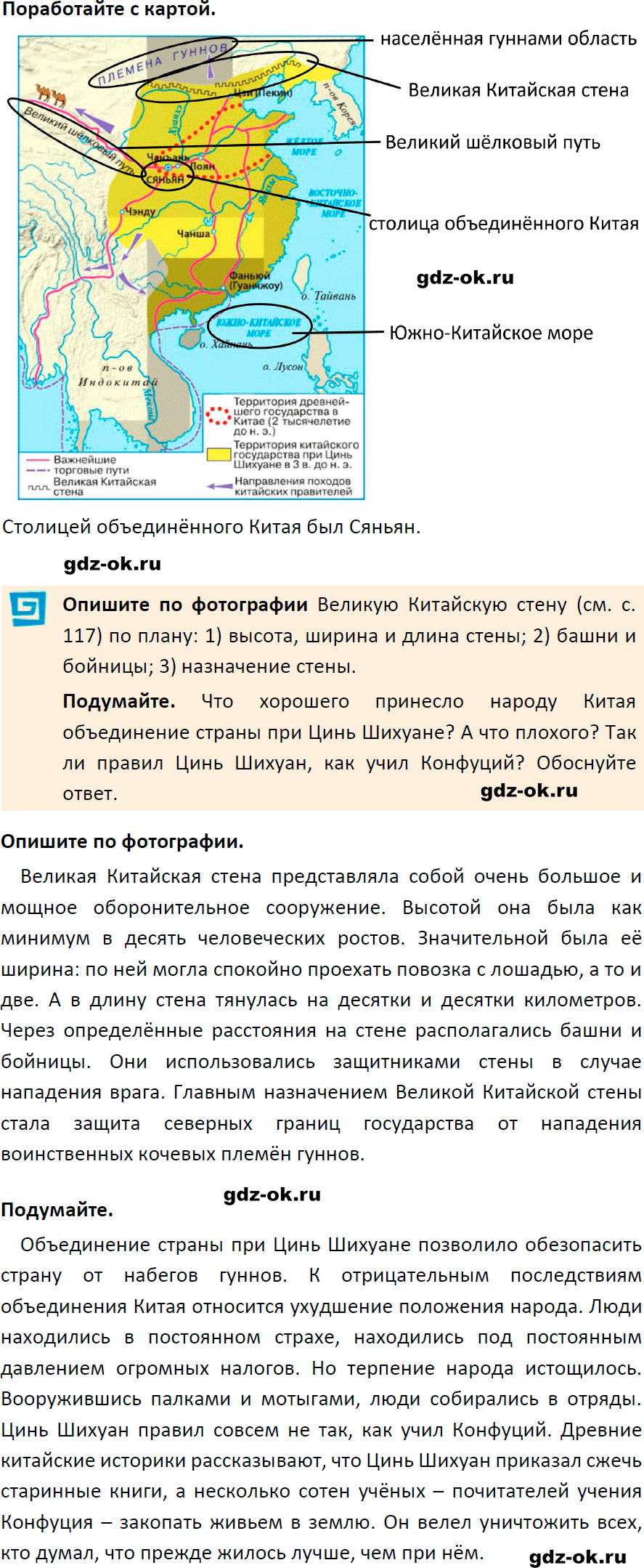Click the gdz-ok.ru link below the Сяньян sentence
This screenshot has width=644, height=1568.
[x=113, y=564]
